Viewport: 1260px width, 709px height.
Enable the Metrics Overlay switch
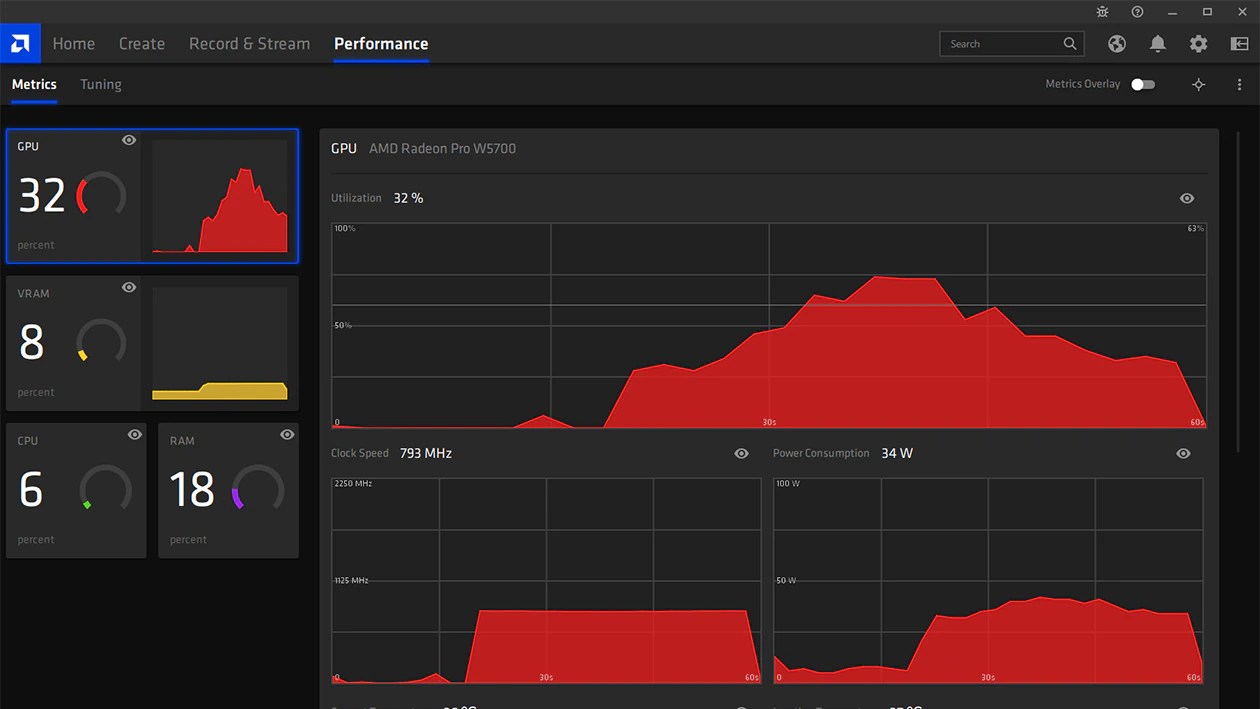(x=1143, y=85)
